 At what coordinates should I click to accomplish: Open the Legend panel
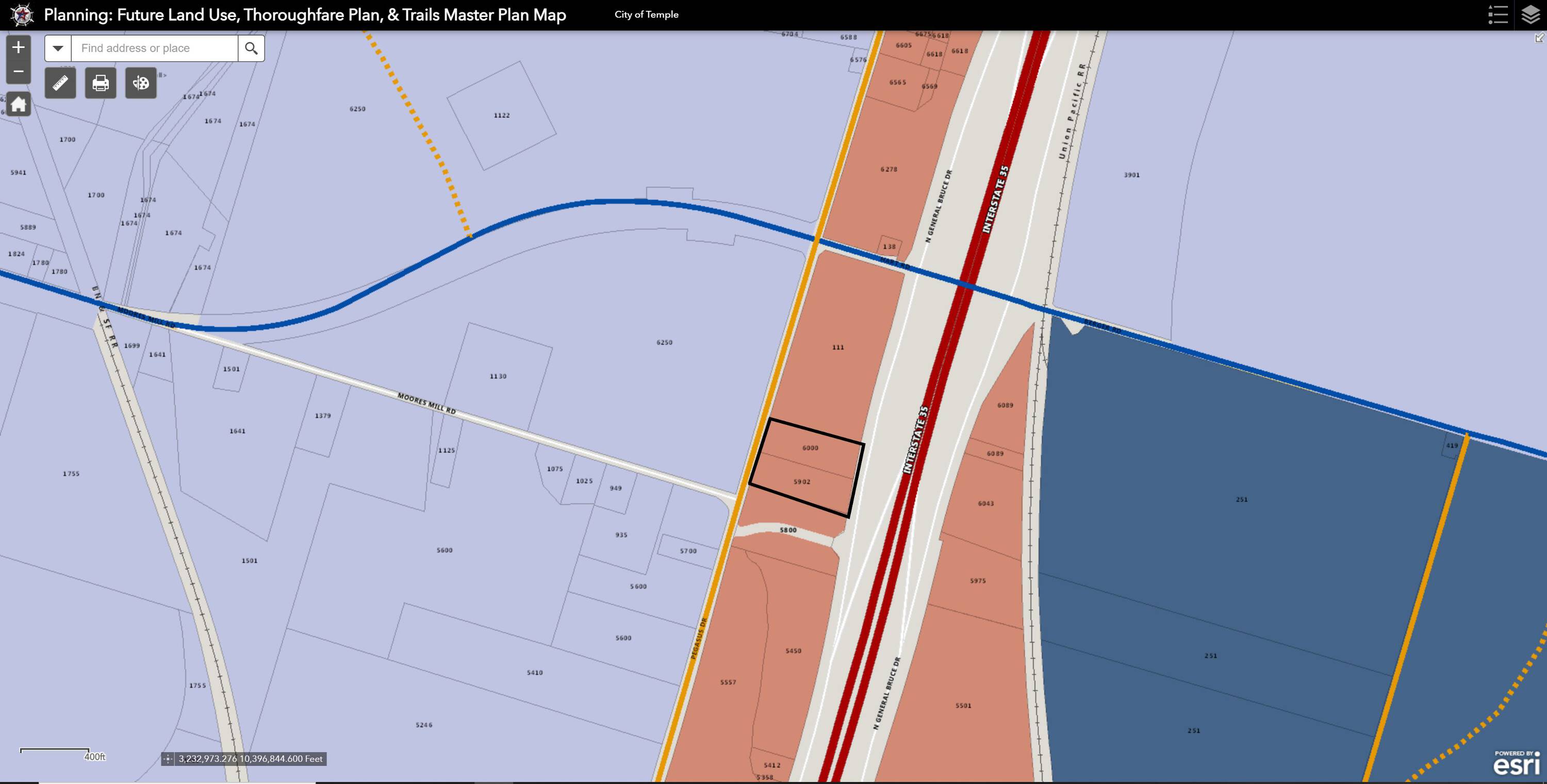coord(1498,14)
